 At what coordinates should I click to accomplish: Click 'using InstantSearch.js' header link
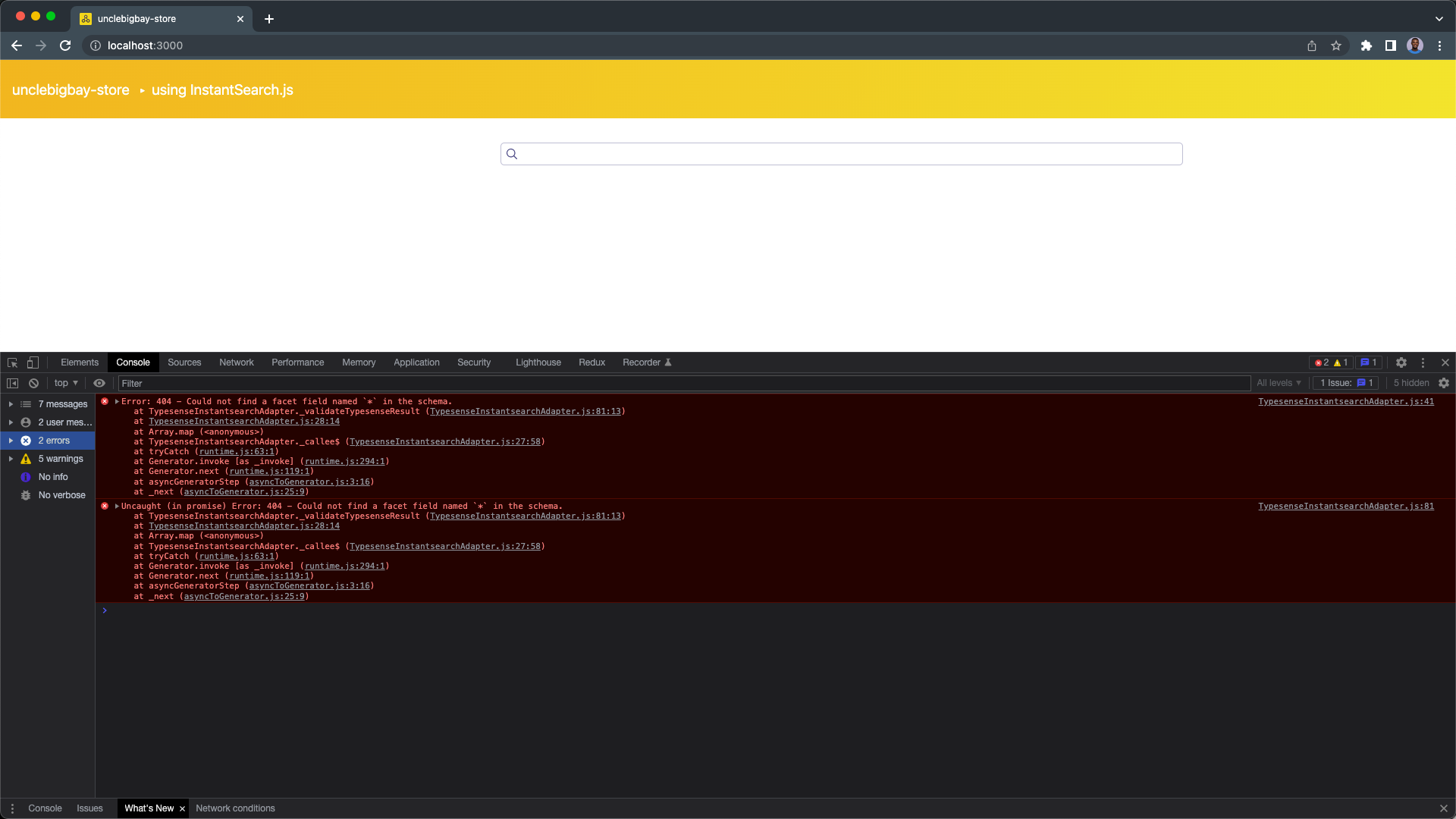point(222,90)
